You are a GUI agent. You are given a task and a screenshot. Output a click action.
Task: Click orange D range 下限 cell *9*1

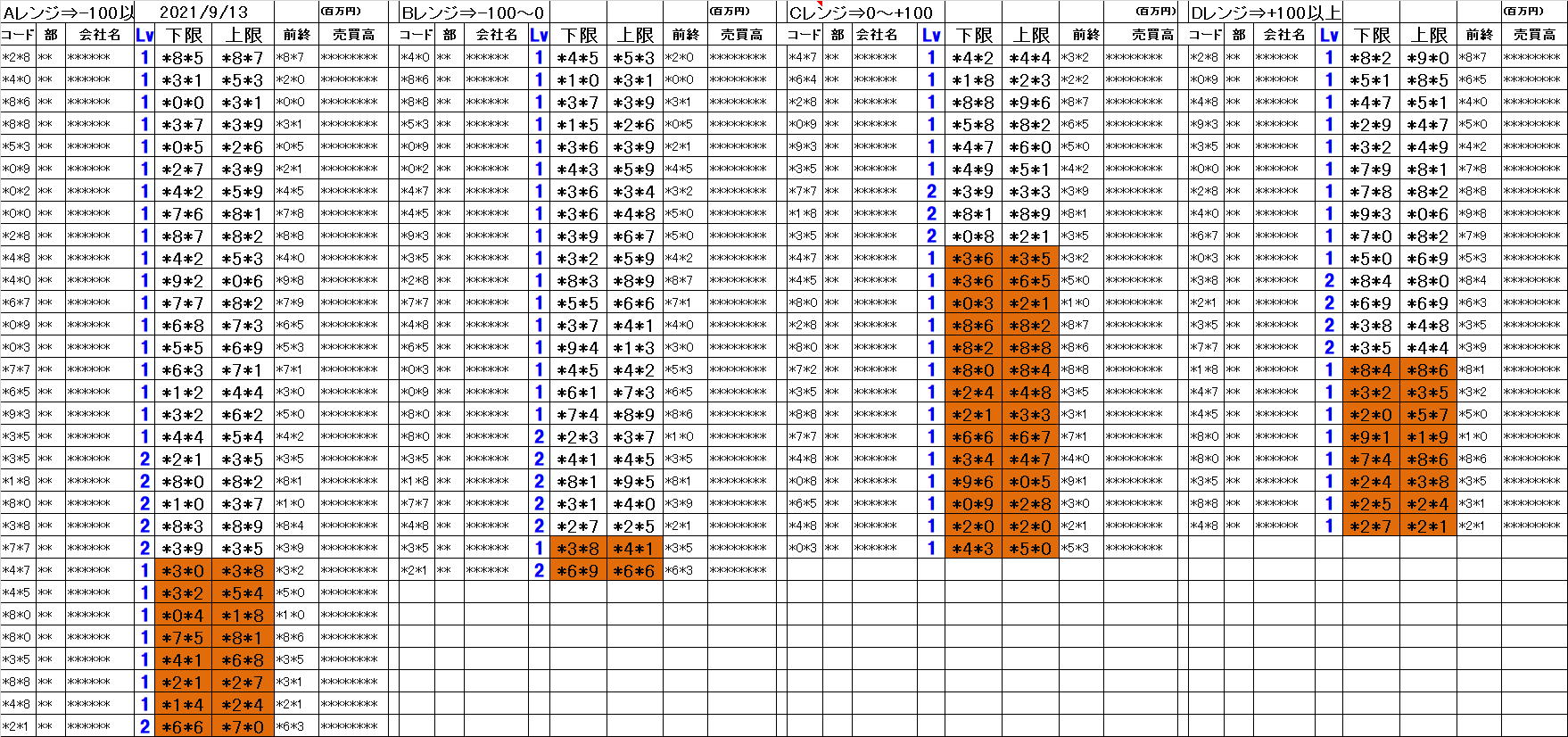click(1371, 436)
